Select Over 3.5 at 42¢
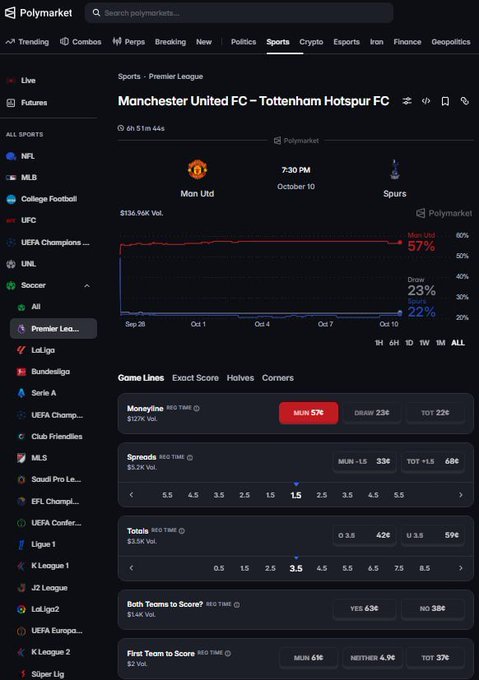 (364, 535)
